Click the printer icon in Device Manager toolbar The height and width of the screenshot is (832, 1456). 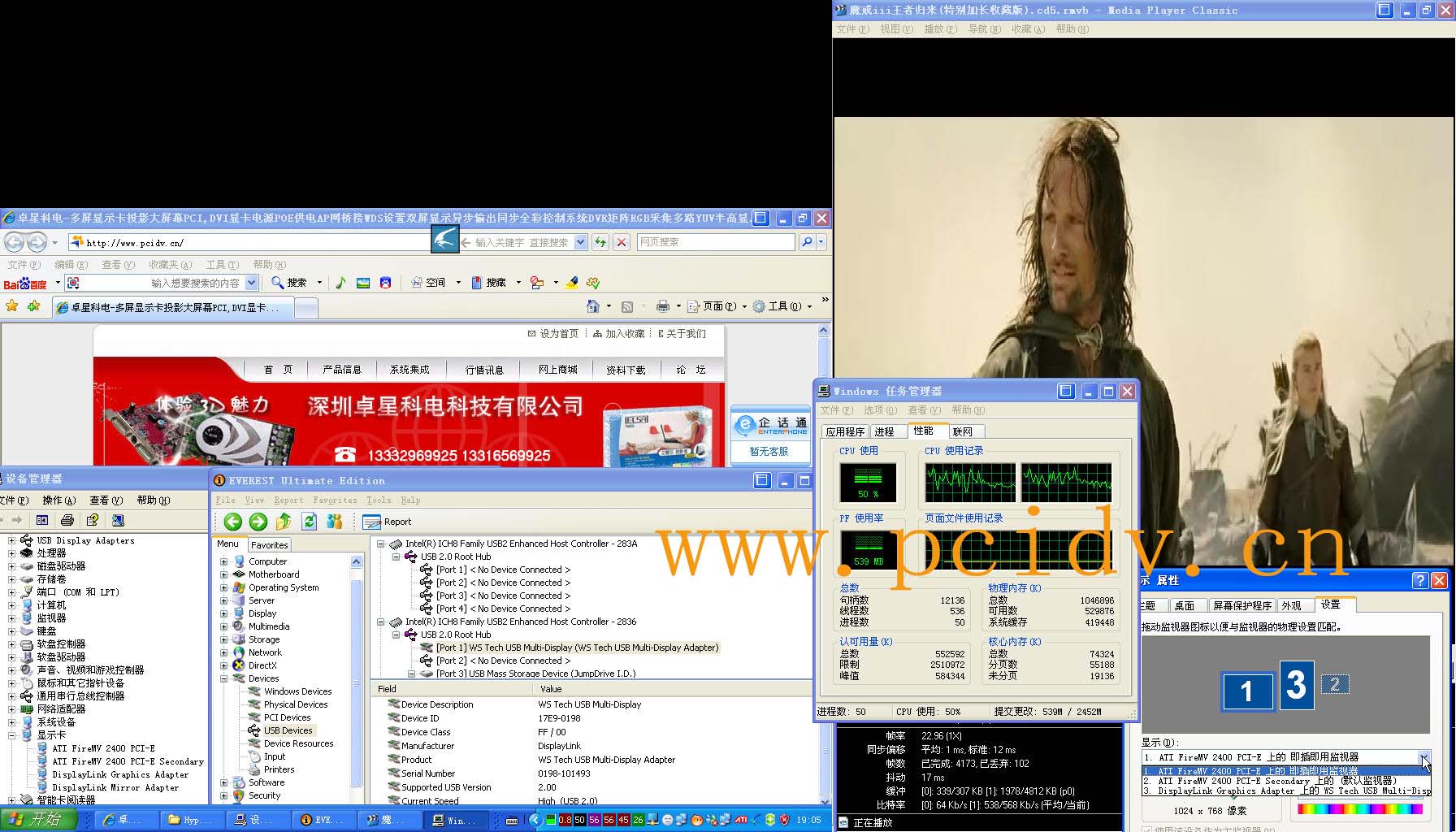[67, 520]
